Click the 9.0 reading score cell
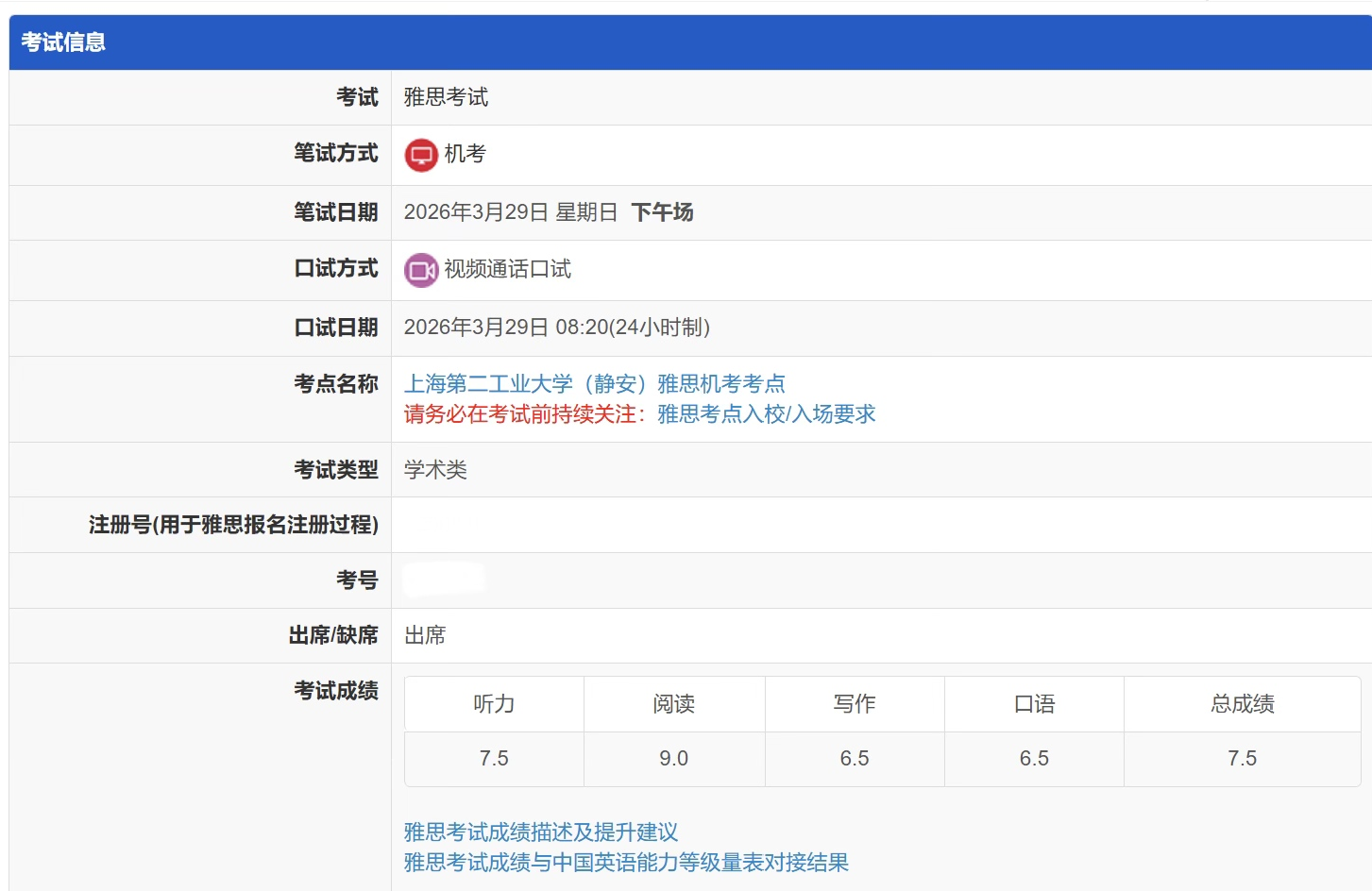 (x=673, y=759)
